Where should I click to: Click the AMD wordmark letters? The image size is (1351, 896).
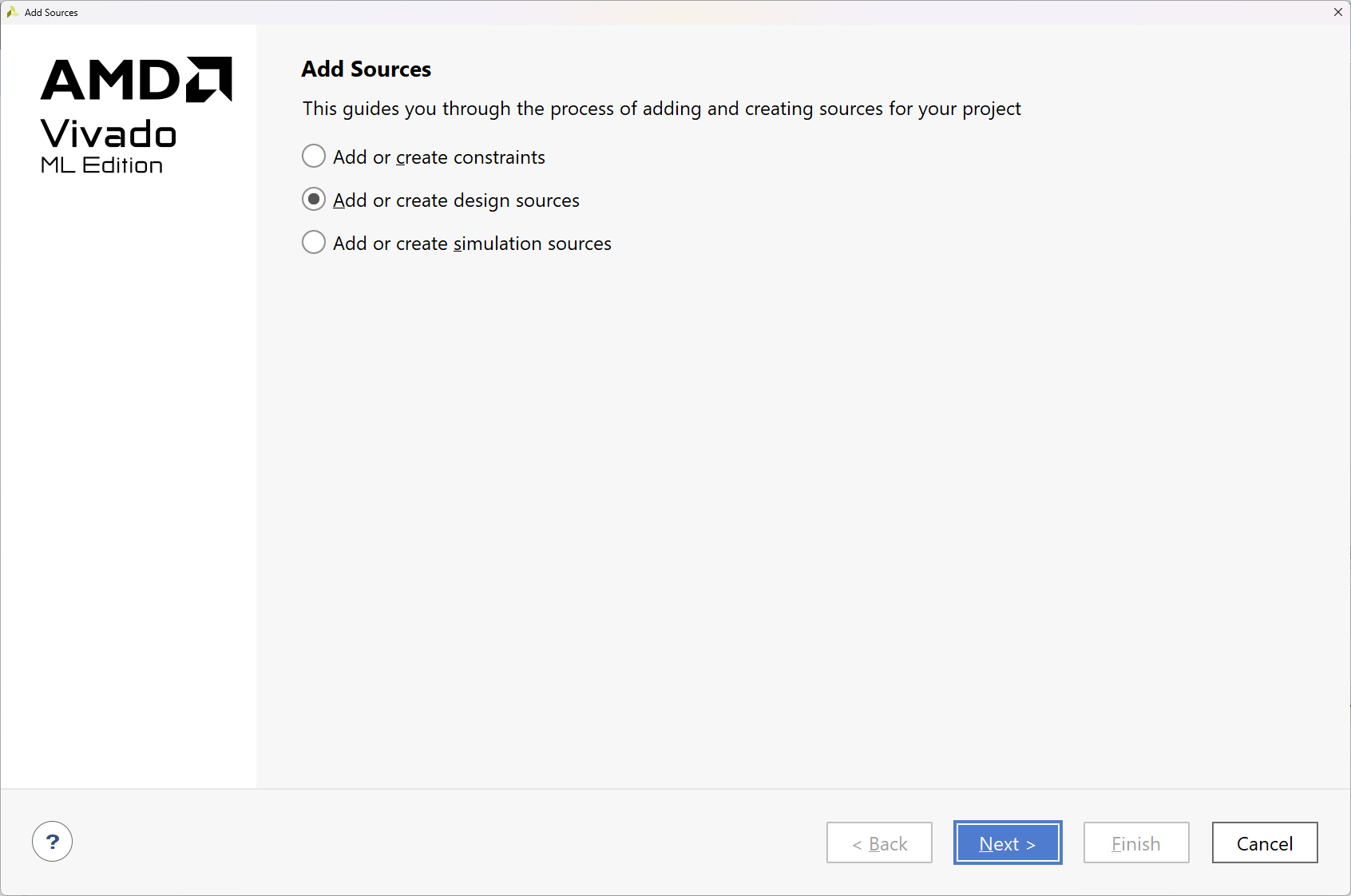point(111,80)
